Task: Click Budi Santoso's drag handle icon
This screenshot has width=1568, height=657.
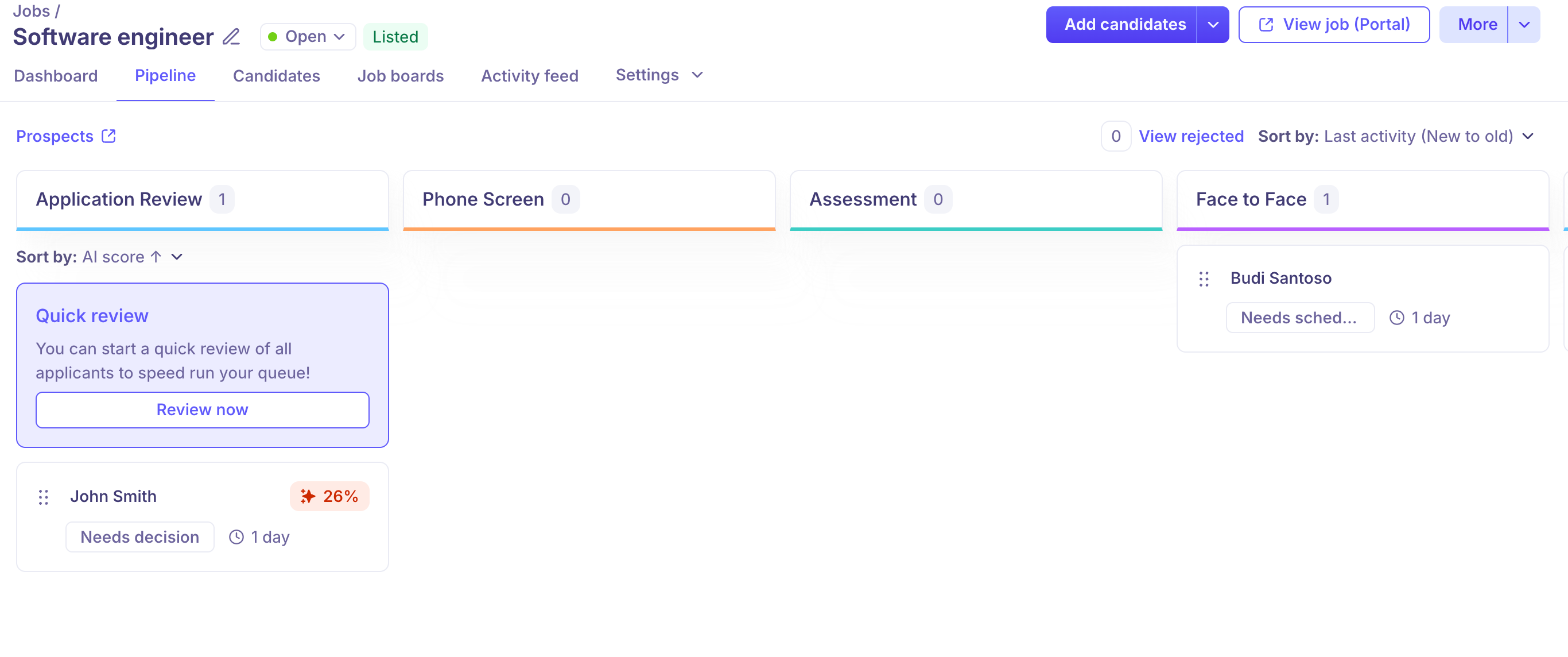Action: [1204, 279]
